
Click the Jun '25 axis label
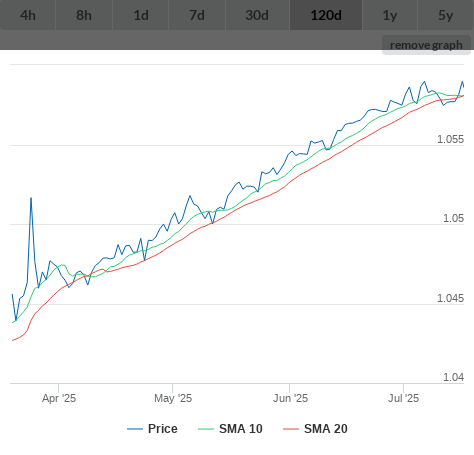coord(290,398)
